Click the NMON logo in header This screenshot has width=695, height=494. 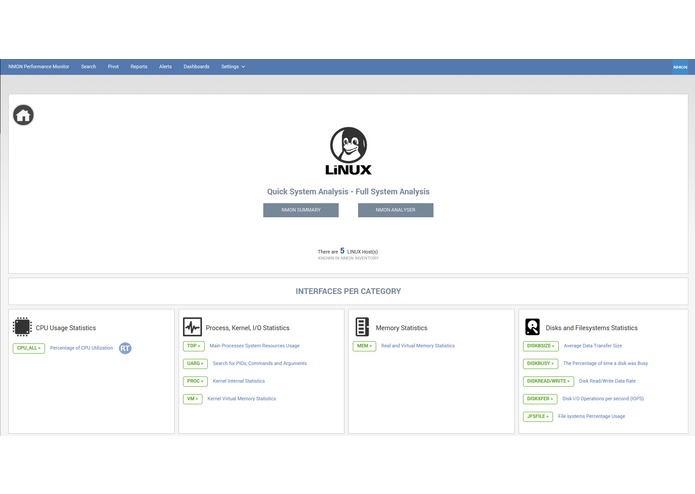coord(680,67)
